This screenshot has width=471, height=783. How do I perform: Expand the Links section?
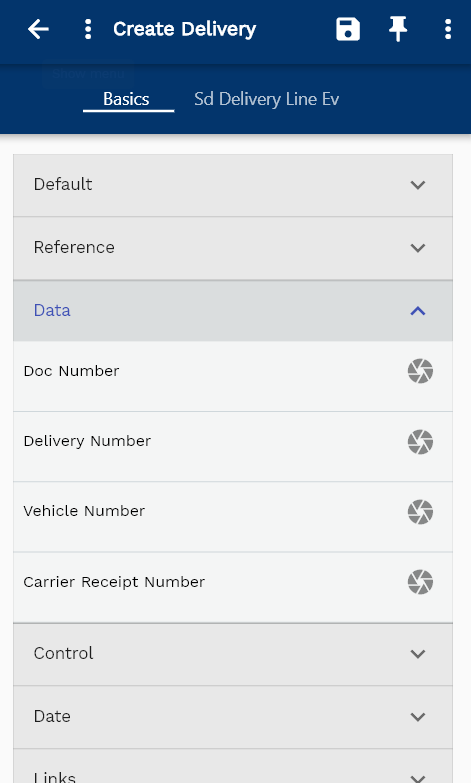pos(233,767)
